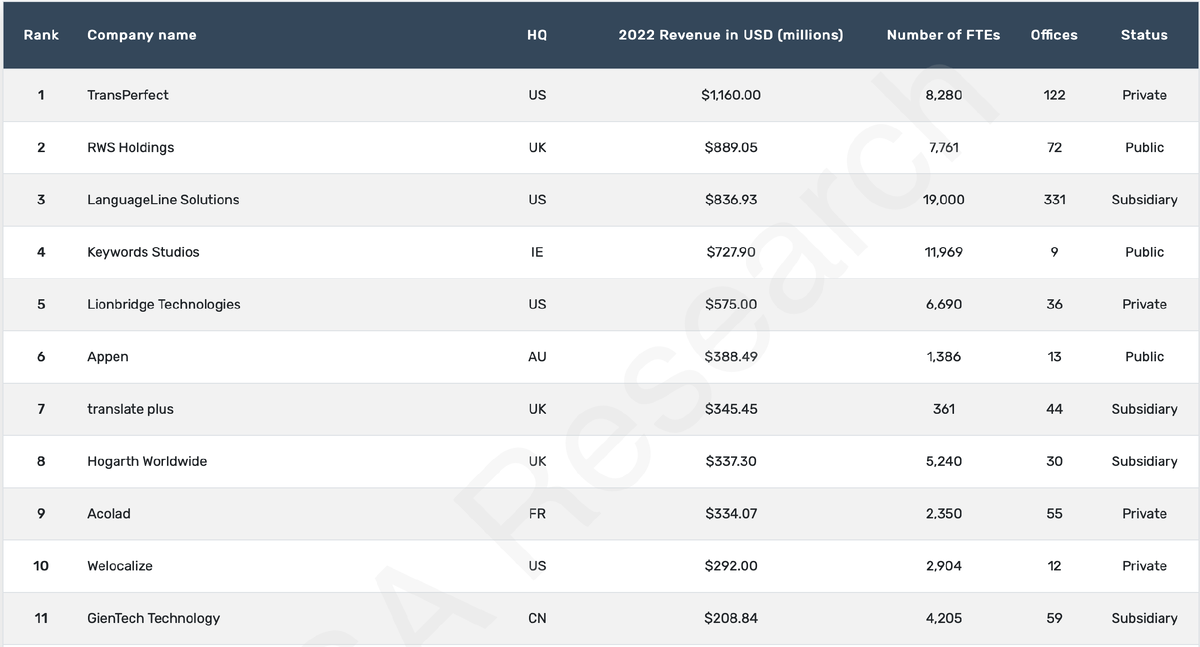The height and width of the screenshot is (647, 1200).
Task: Click the 2,904 FTEs value
Action: pos(944,566)
